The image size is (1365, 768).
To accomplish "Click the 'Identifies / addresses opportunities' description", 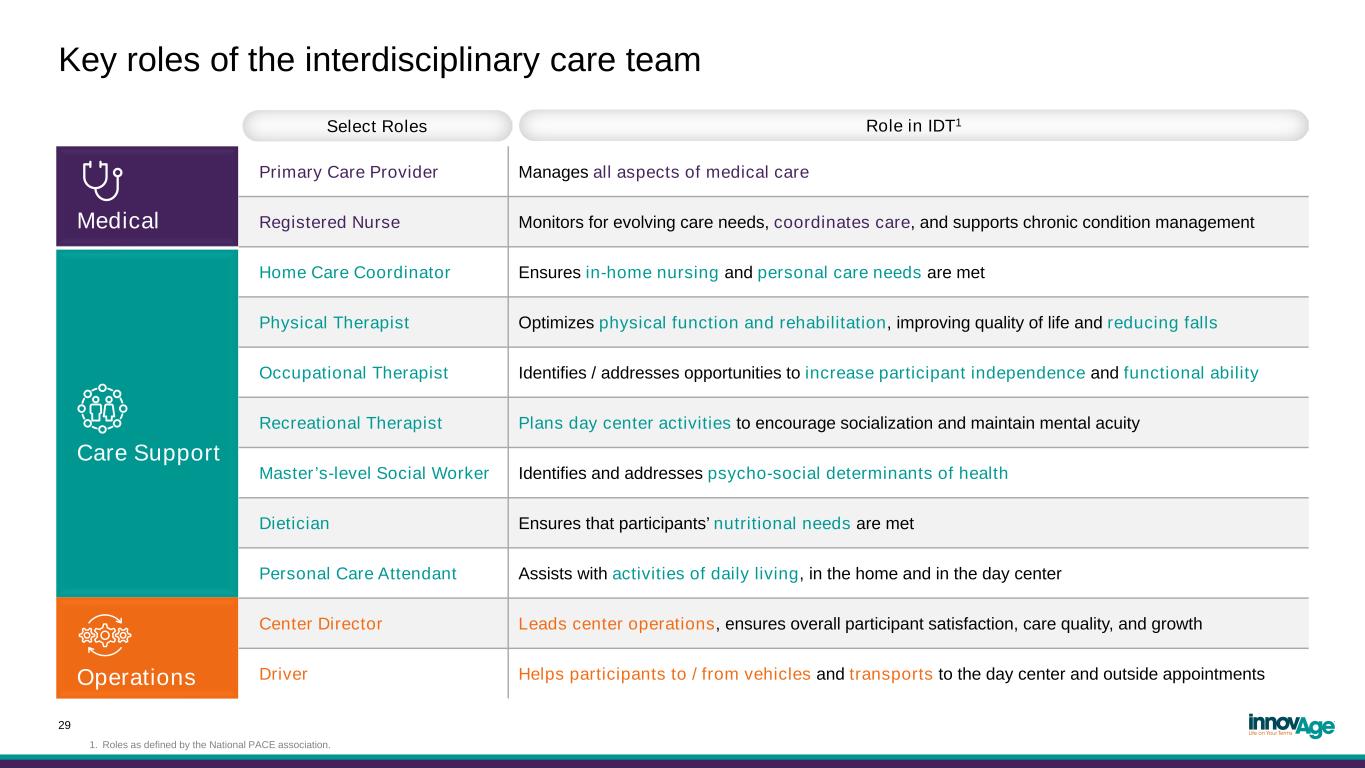I will [889, 372].
